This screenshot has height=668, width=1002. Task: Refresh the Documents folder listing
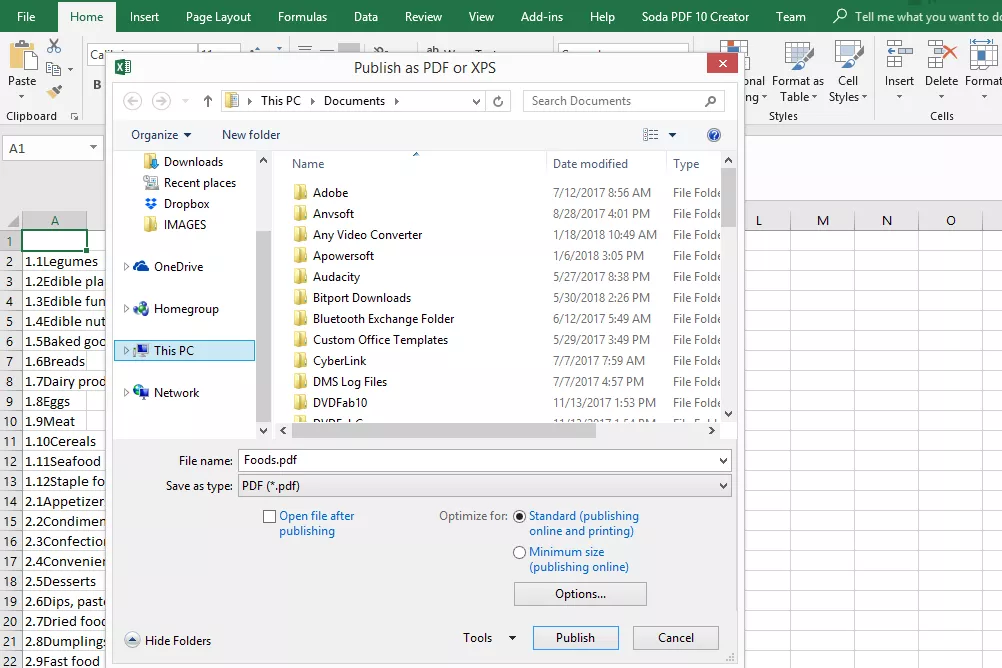tap(498, 101)
